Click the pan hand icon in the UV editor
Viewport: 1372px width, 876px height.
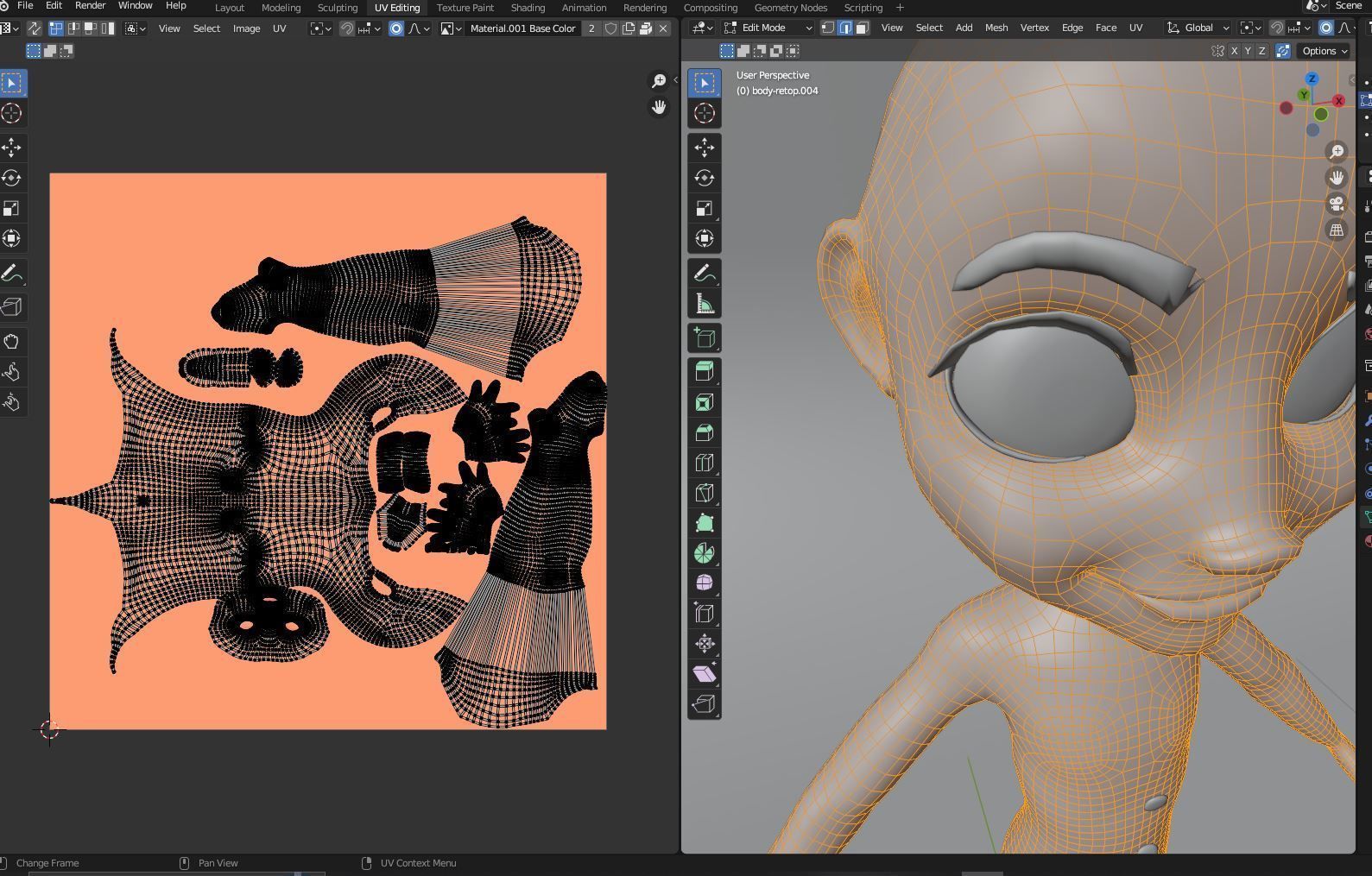click(x=659, y=107)
